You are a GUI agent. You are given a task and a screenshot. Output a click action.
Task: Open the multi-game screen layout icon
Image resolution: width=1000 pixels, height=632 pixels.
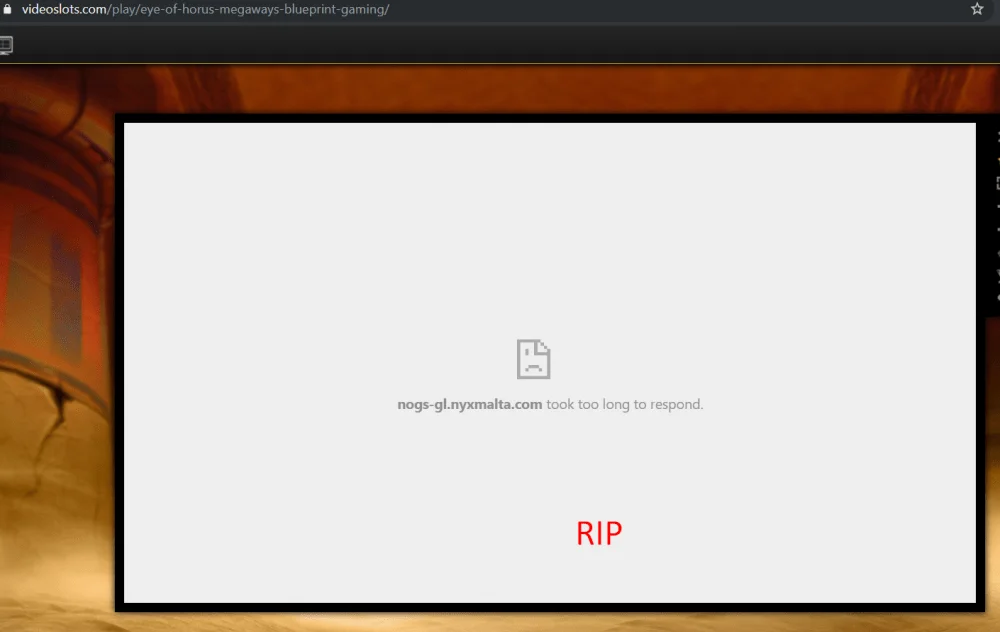point(6,45)
